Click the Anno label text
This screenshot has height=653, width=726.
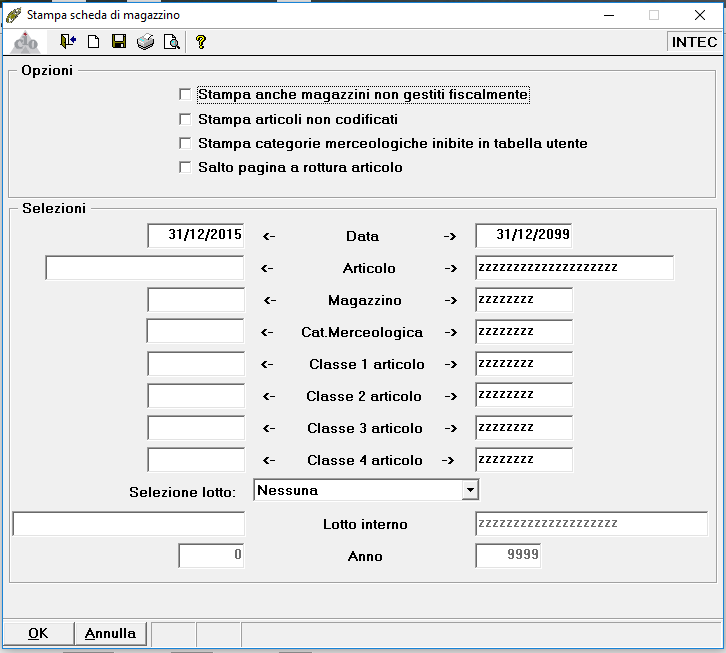point(365,556)
